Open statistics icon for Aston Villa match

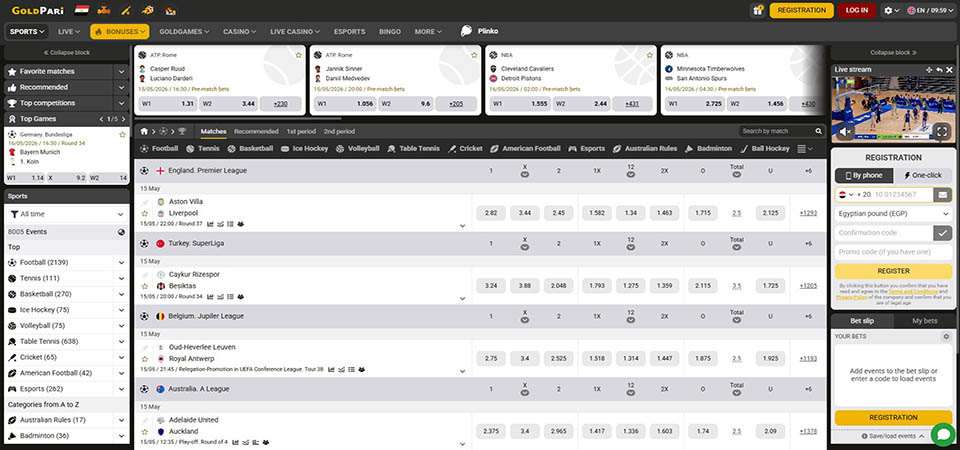(x=211, y=224)
